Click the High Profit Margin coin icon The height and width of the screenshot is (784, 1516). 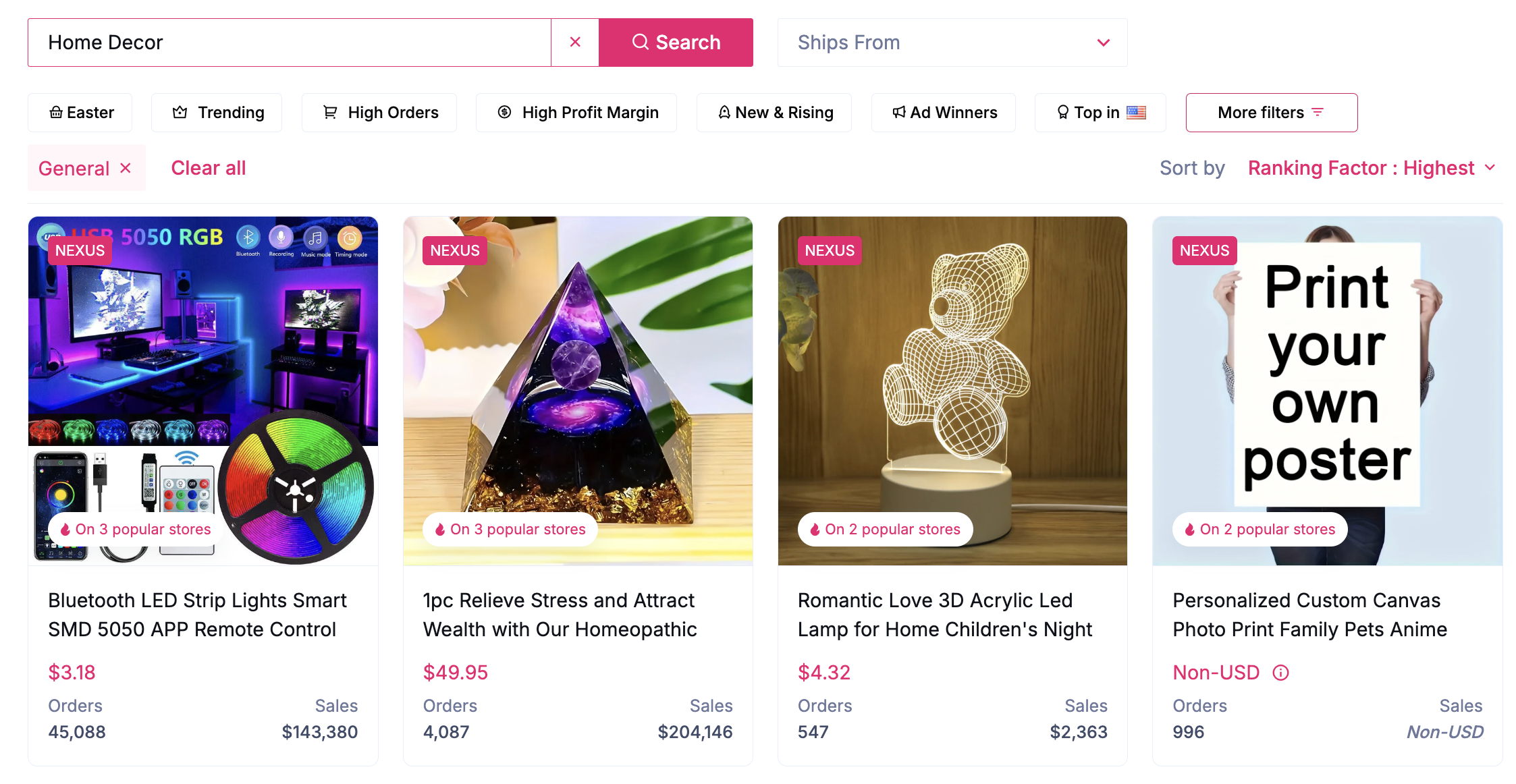coord(504,112)
